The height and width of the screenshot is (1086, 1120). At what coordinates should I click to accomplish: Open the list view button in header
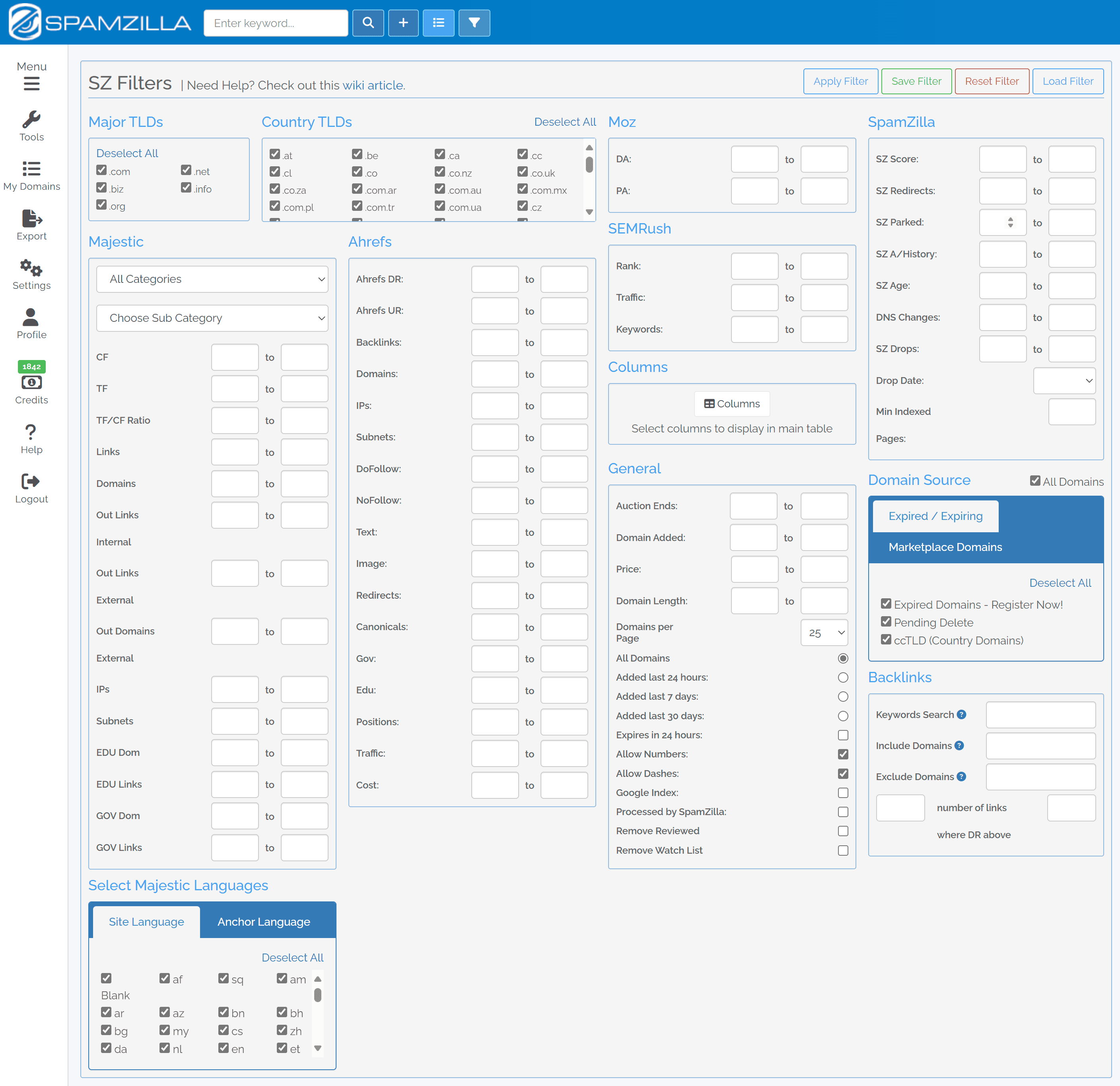438,23
